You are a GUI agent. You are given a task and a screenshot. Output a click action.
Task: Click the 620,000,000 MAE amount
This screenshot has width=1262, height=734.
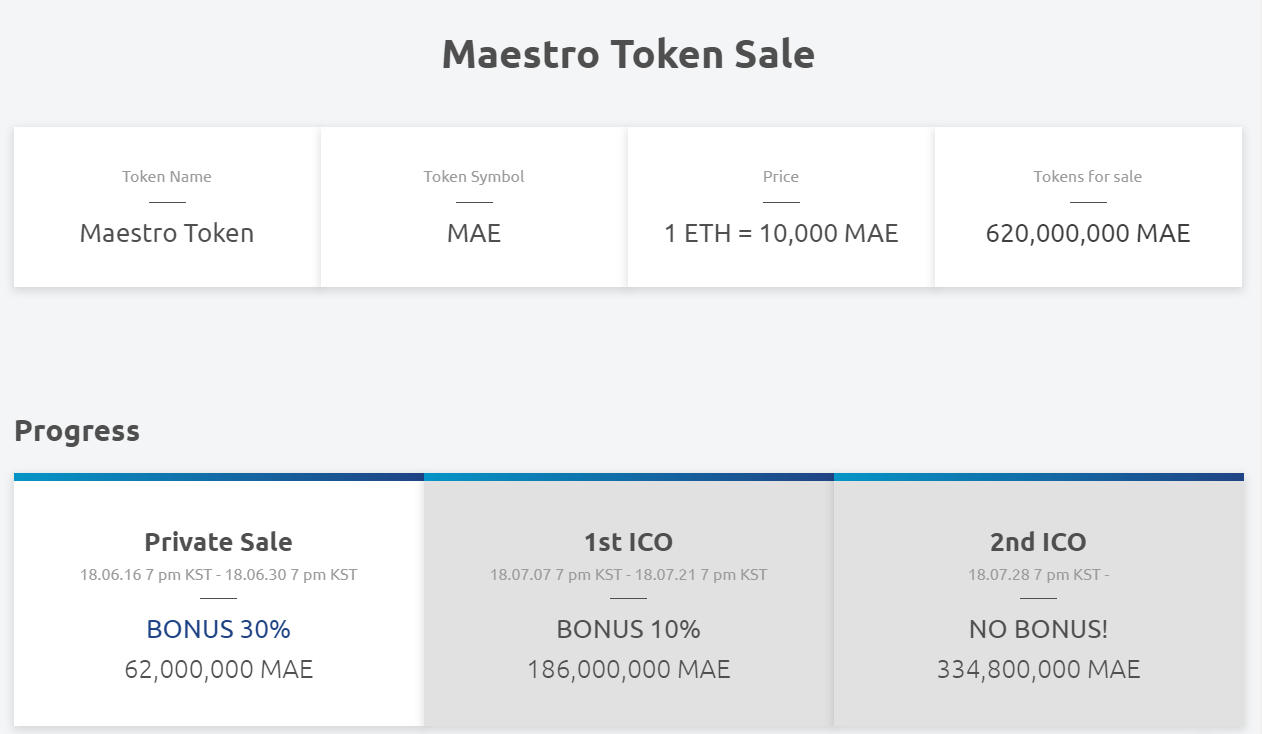click(1088, 234)
